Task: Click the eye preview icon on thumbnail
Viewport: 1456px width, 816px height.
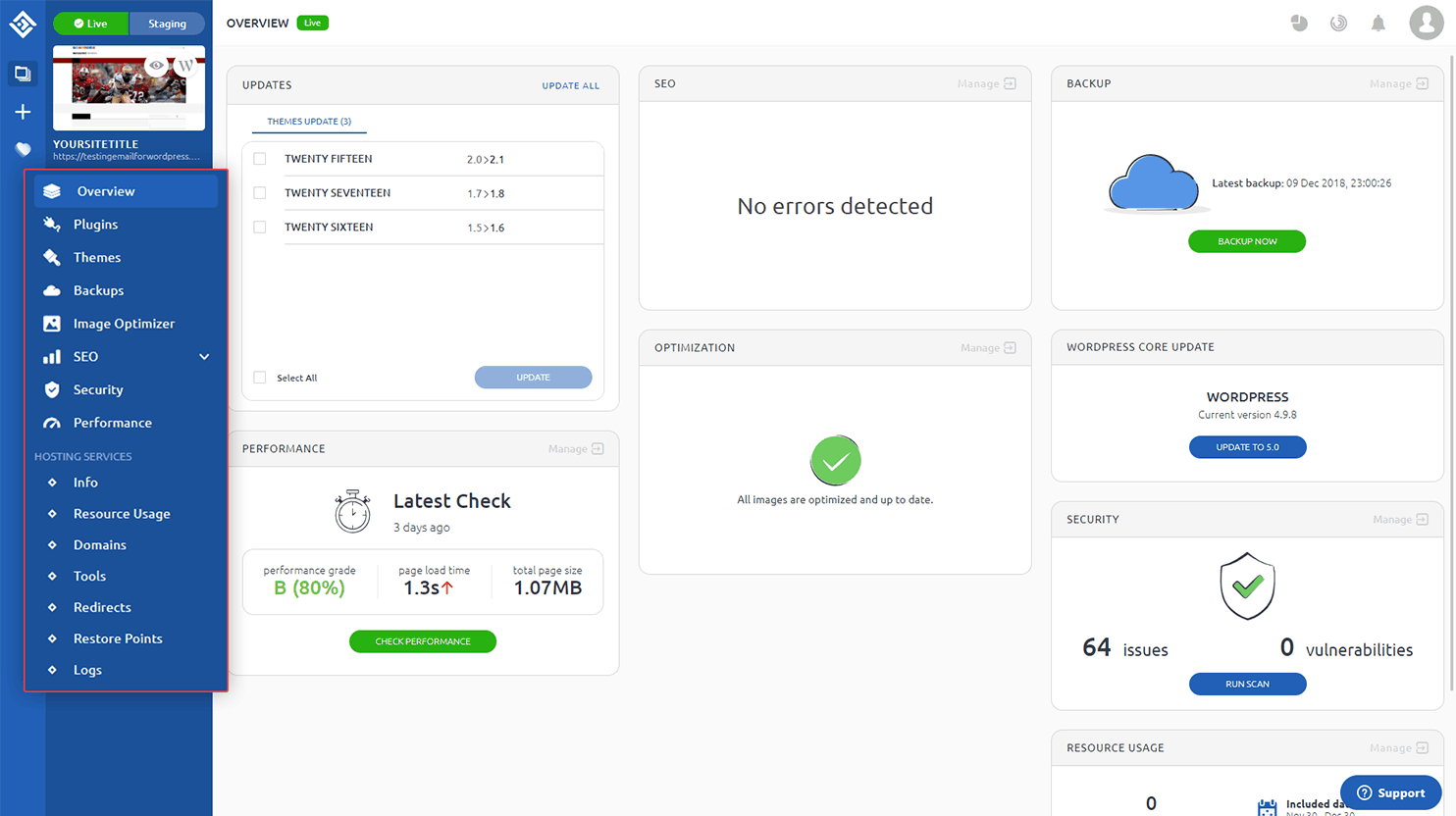Action: tap(156, 65)
